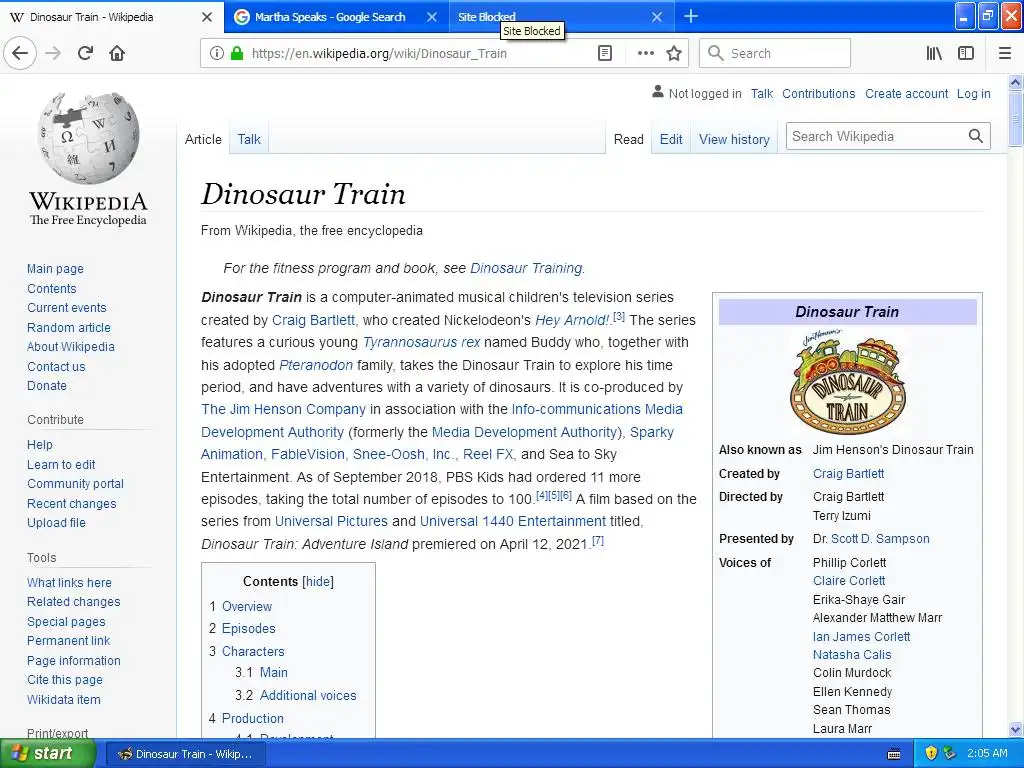Open the Firefox hamburger menu
1024x768 pixels.
pyautogui.click(x=1005, y=53)
